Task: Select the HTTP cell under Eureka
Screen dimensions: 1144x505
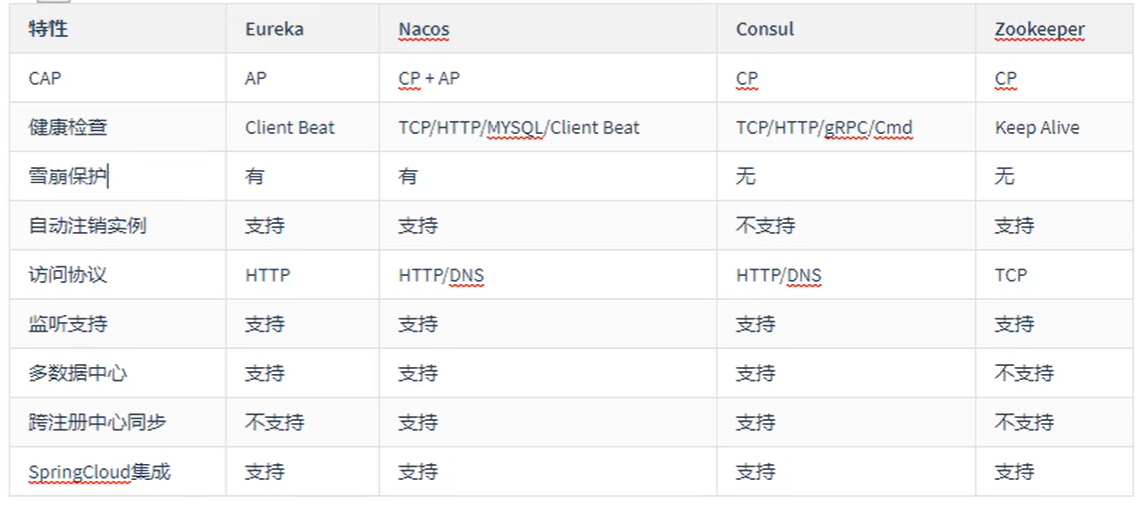Action: pos(268,274)
